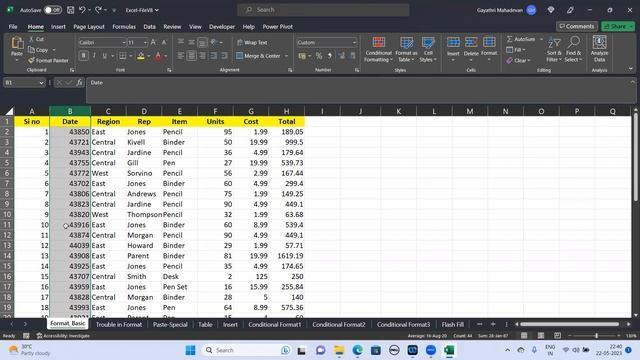The height and width of the screenshot is (360, 640).
Task: Toggle Underline formatting
Action: click(x=105, y=56)
